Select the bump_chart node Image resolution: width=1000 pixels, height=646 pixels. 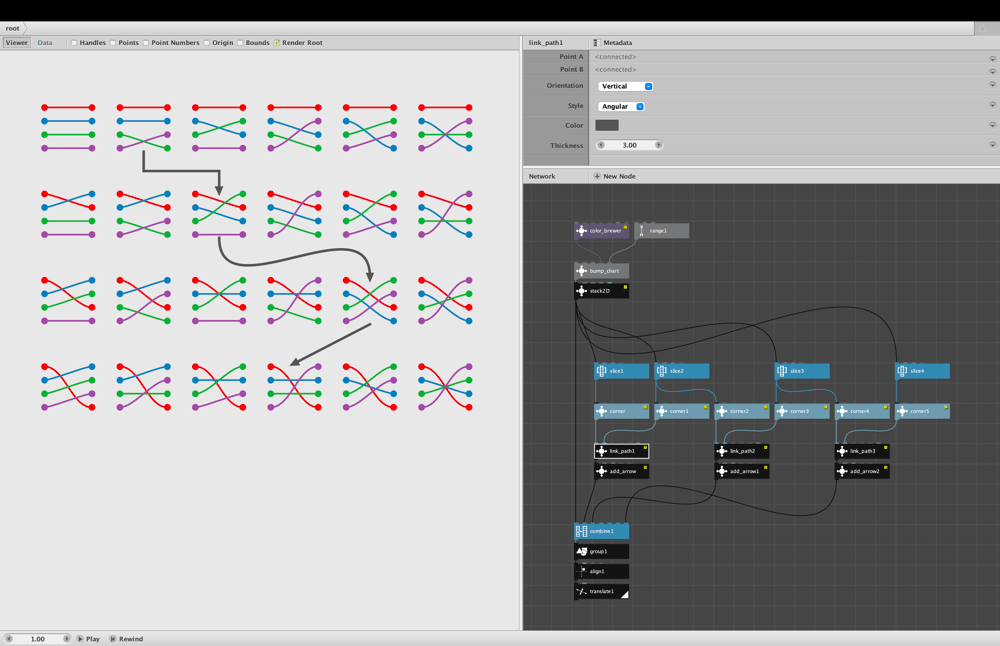(x=601, y=271)
